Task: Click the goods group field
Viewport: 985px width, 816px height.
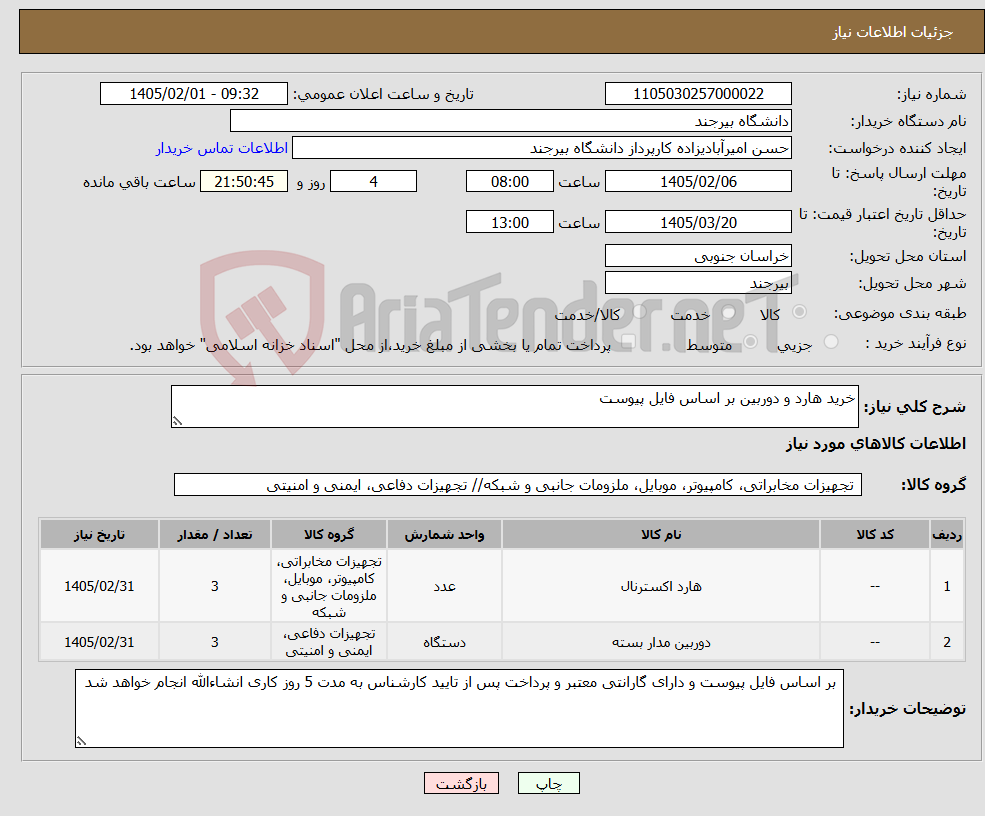Action: pos(518,484)
